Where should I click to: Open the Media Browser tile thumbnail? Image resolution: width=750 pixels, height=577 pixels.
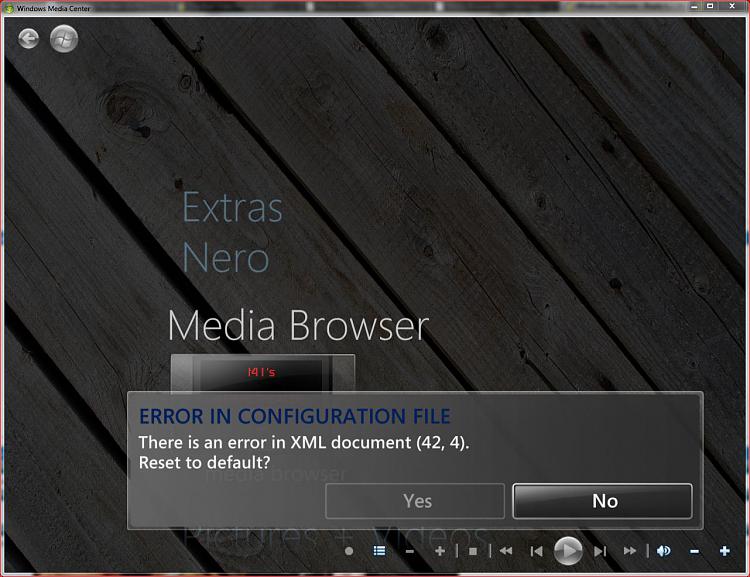[x=263, y=373]
